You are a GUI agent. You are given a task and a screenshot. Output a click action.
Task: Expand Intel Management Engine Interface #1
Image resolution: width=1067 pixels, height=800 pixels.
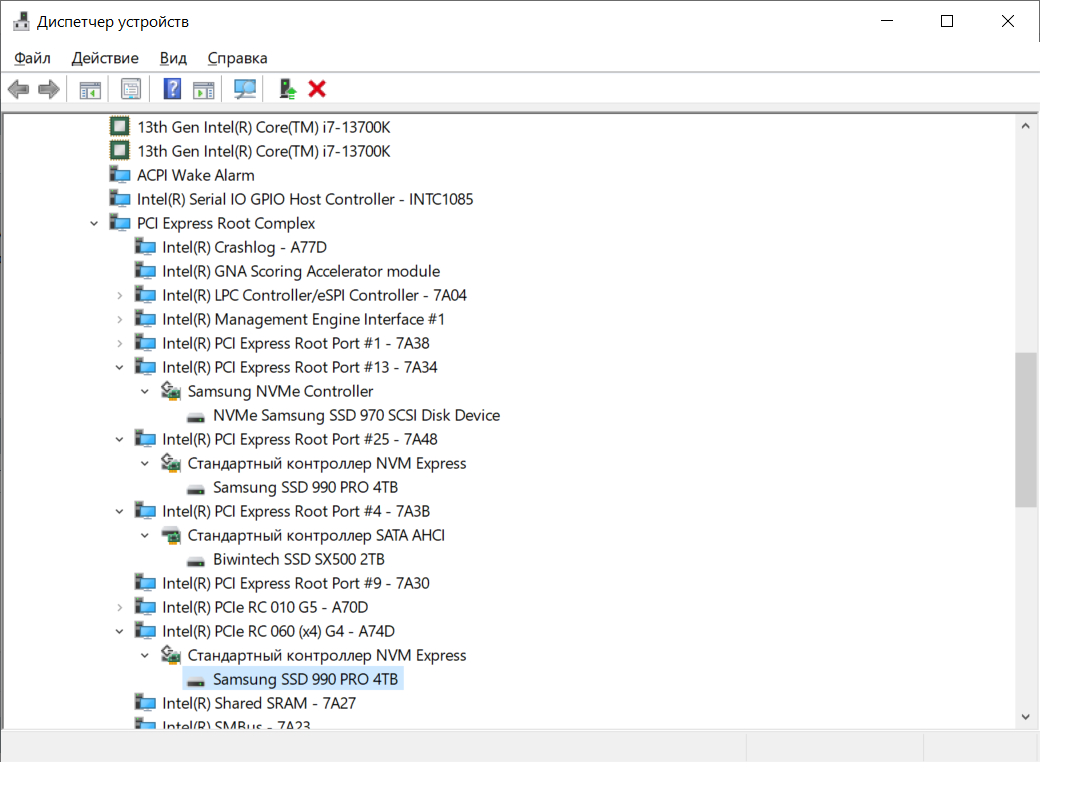(120, 319)
